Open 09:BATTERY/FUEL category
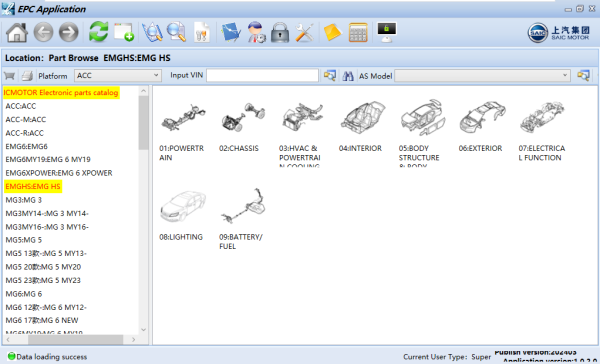 coord(241,219)
